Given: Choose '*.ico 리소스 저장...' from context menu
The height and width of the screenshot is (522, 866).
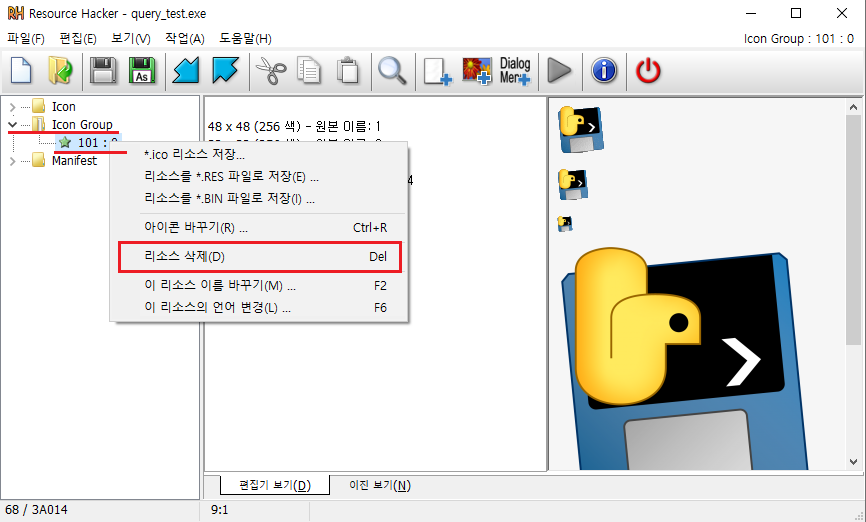Looking at the screenshot, I should tap(259, 155).
